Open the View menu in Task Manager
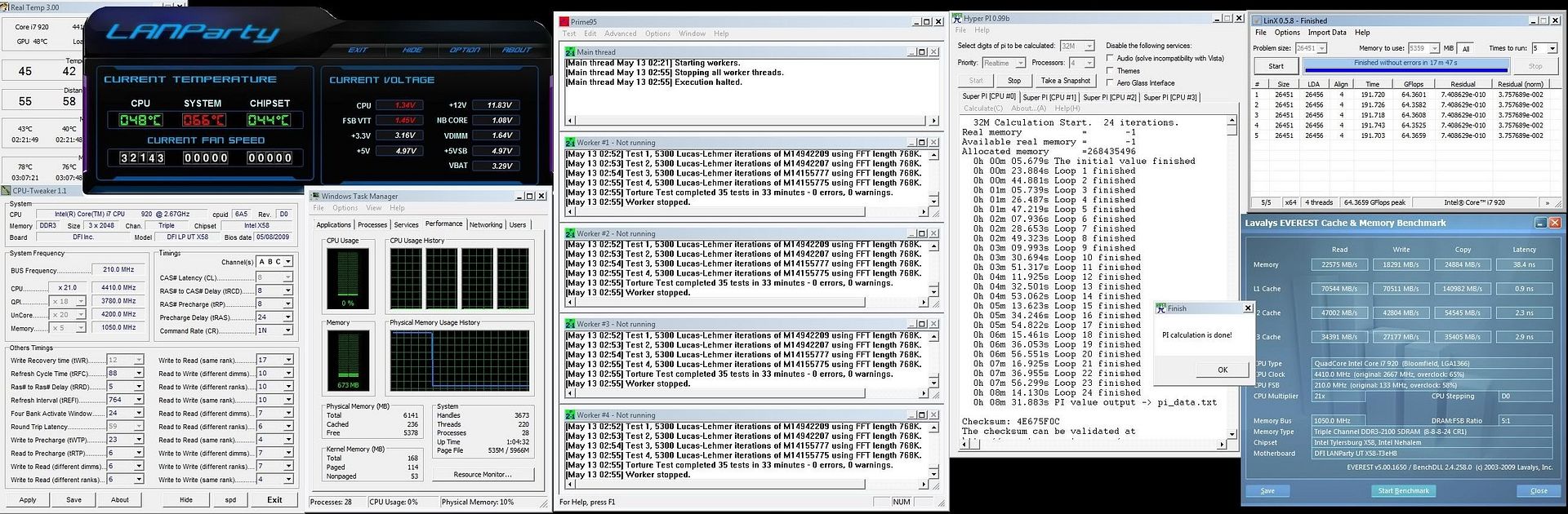 tap(374, 208)
